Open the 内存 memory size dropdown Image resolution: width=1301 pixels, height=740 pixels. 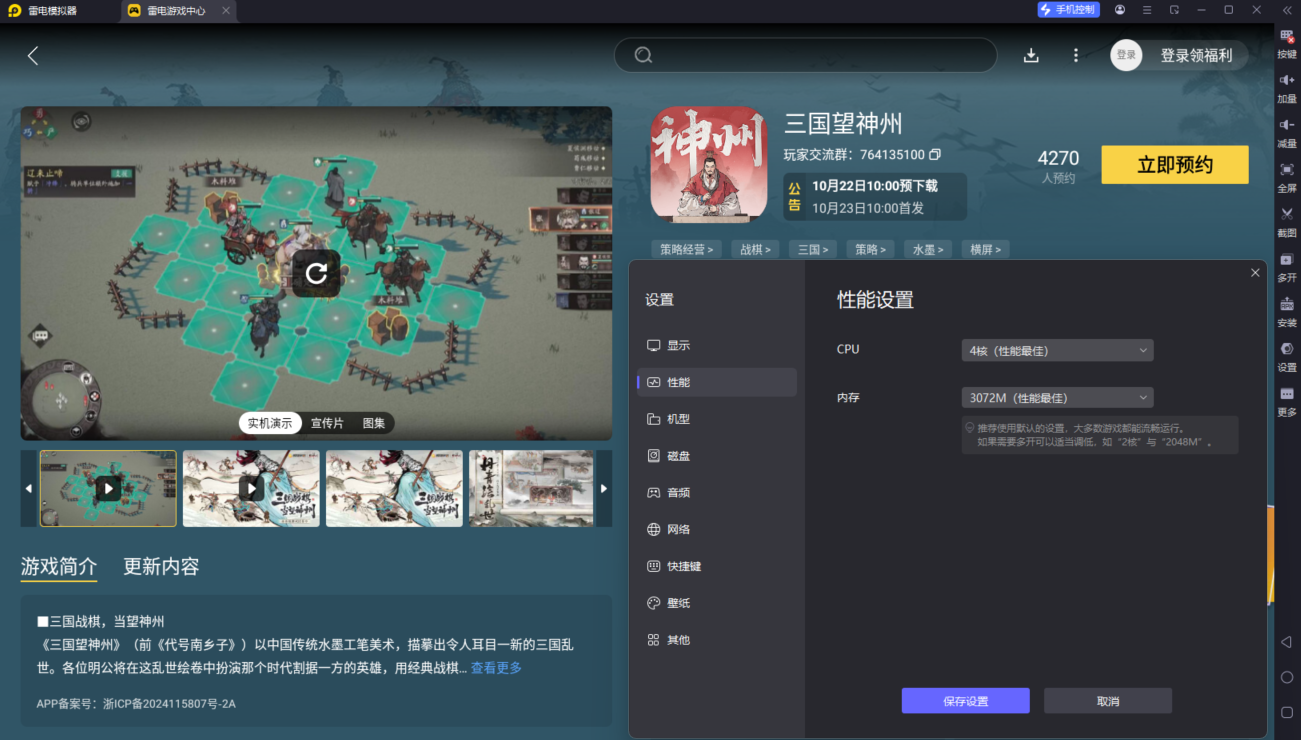(1056, 397)
